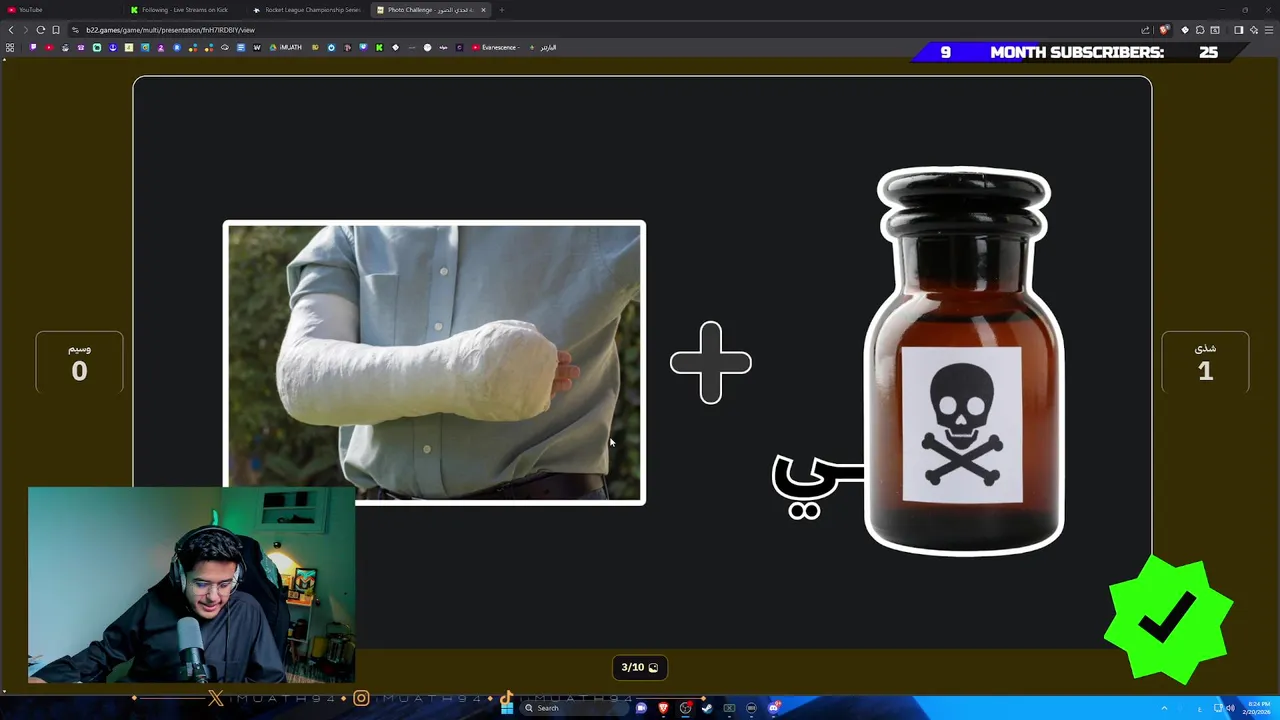Screen dimensions: 1280x720
Task: Open OBS Studio from the taskbar
Action: [x=685, y=708]
